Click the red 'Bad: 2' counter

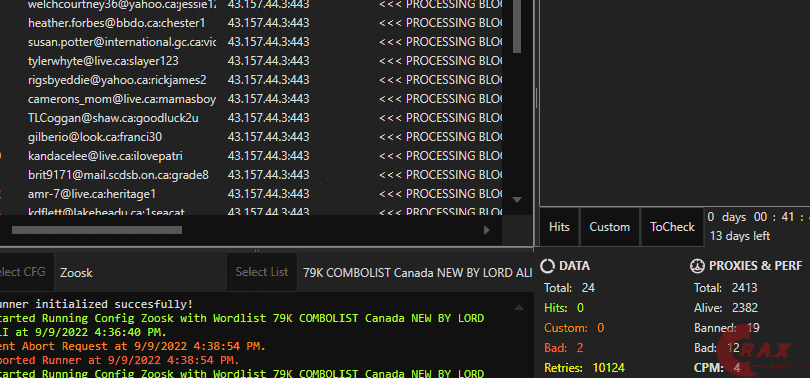(564, 348)
